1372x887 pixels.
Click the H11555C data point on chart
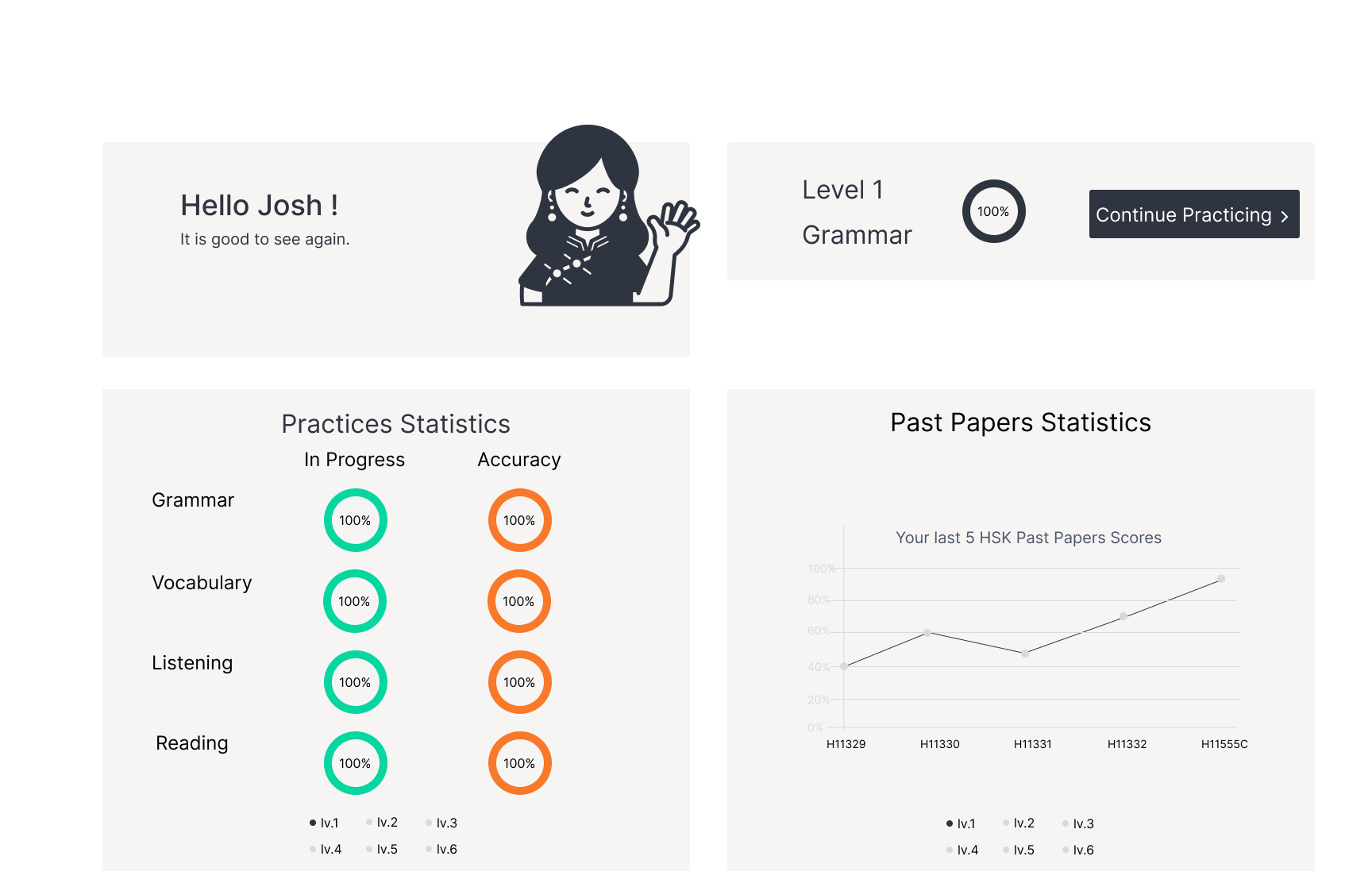coord(1221,579)
